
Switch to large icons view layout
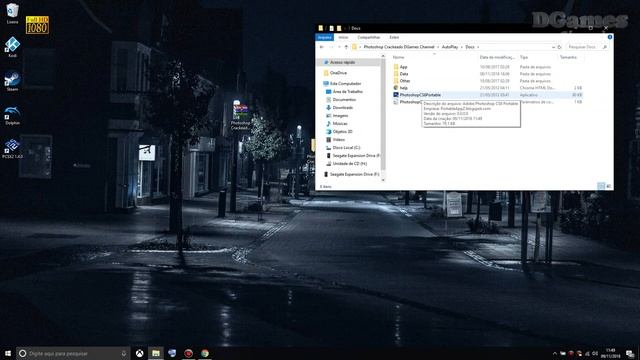click(x=608, y=186)
